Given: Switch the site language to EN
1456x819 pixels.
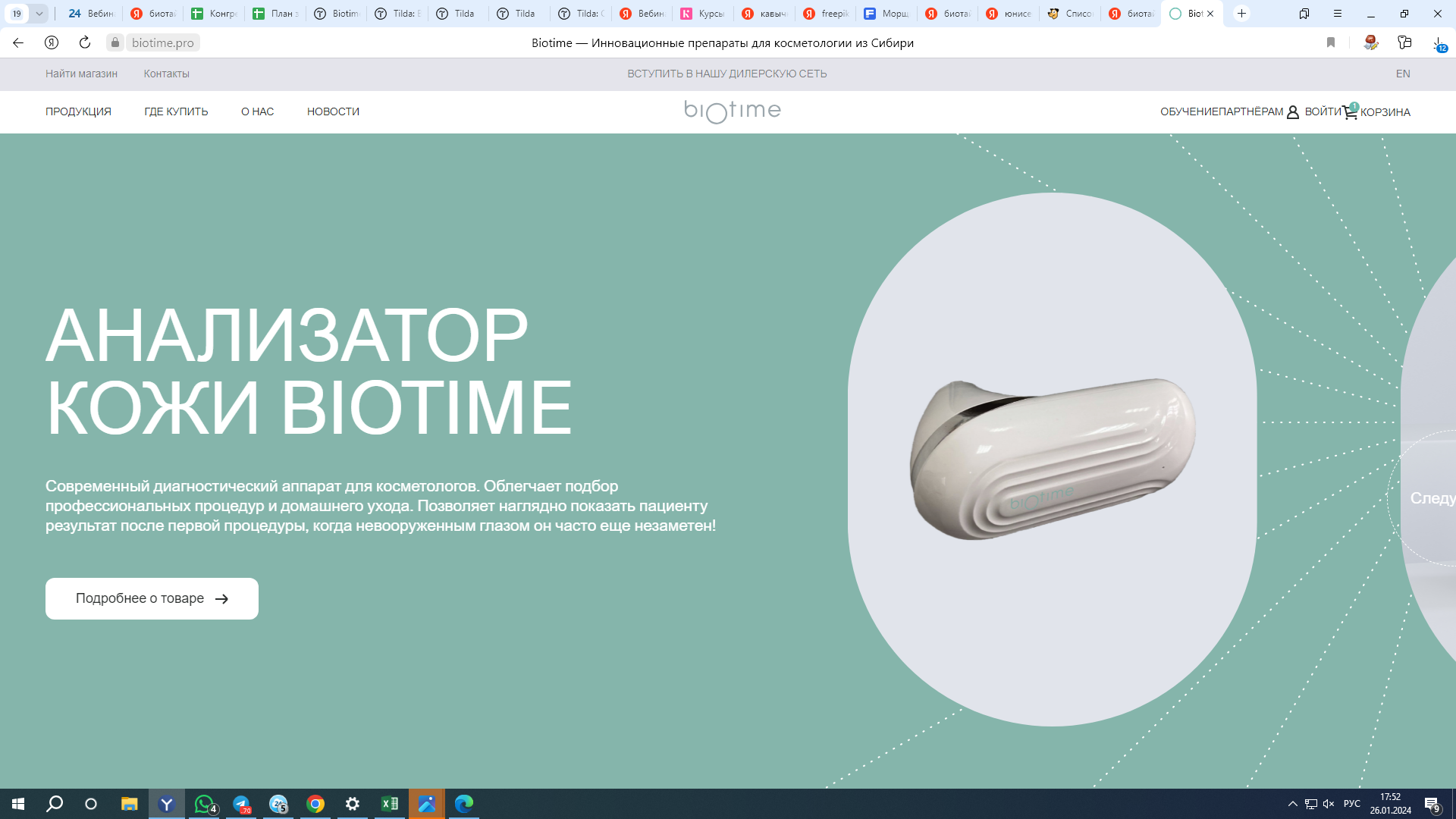Looking at the screenshot, I should tap(1403, 74).
